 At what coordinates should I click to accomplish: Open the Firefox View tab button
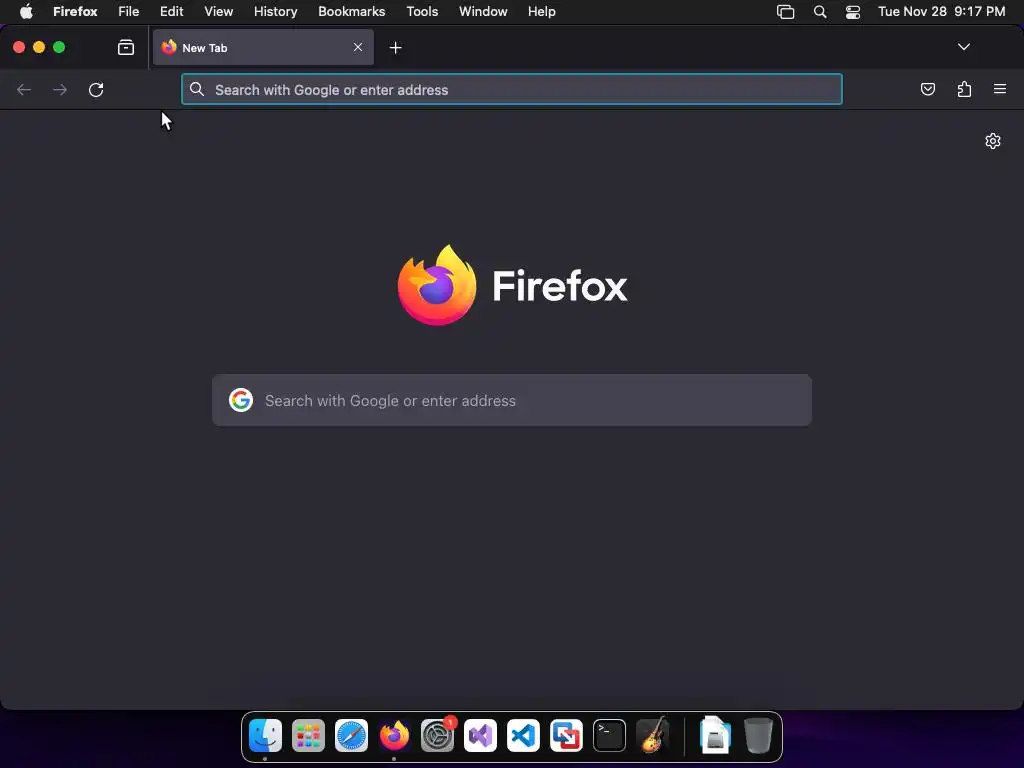[125, 47]
